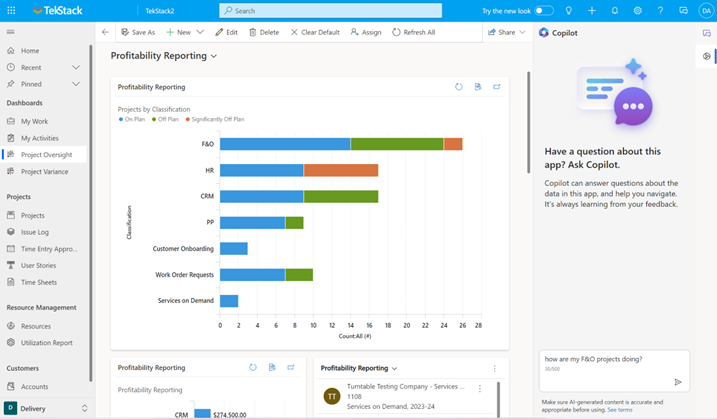Toggle On Plan legend series

132,119
